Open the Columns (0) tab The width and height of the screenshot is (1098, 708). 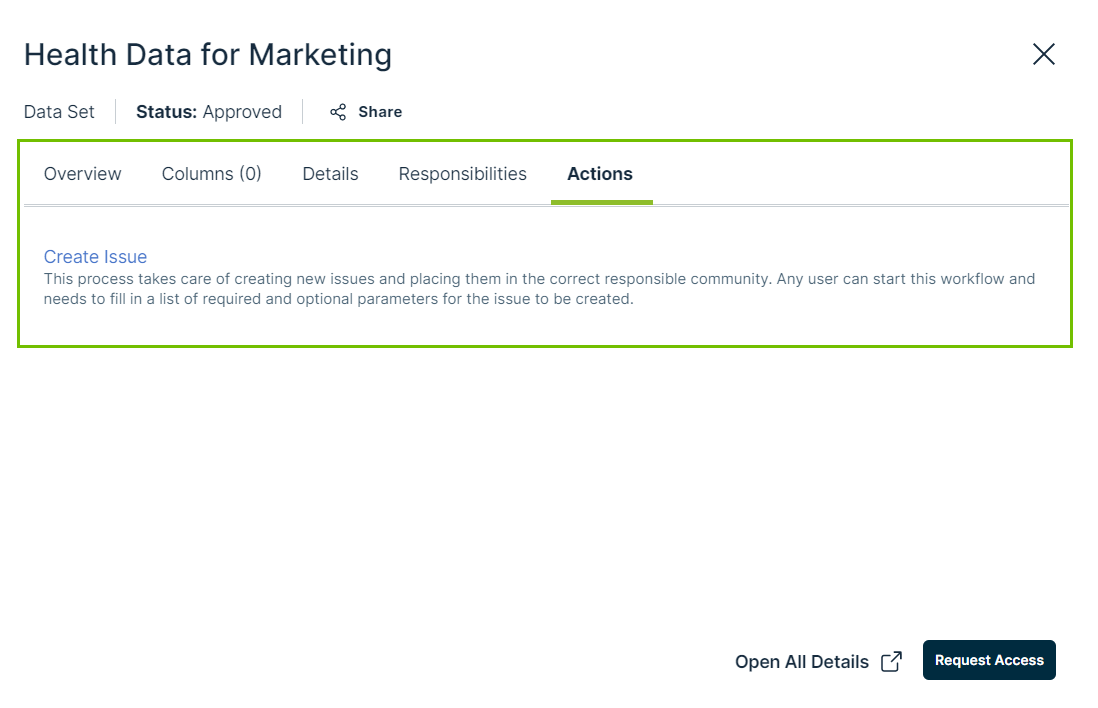[x=212, y=174]
